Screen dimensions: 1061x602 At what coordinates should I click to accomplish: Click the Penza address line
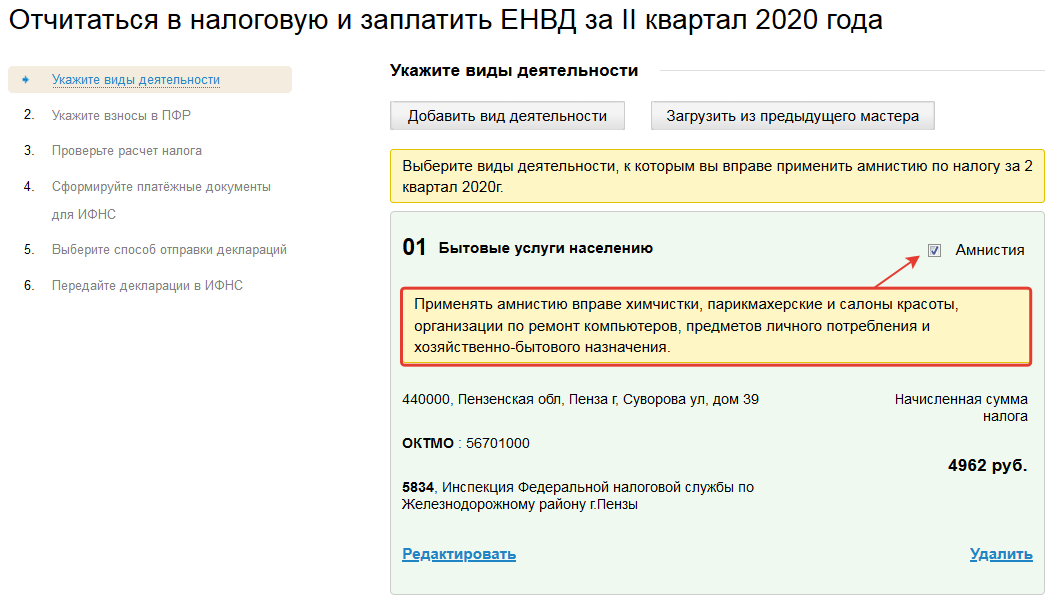[x=580, y=400]
